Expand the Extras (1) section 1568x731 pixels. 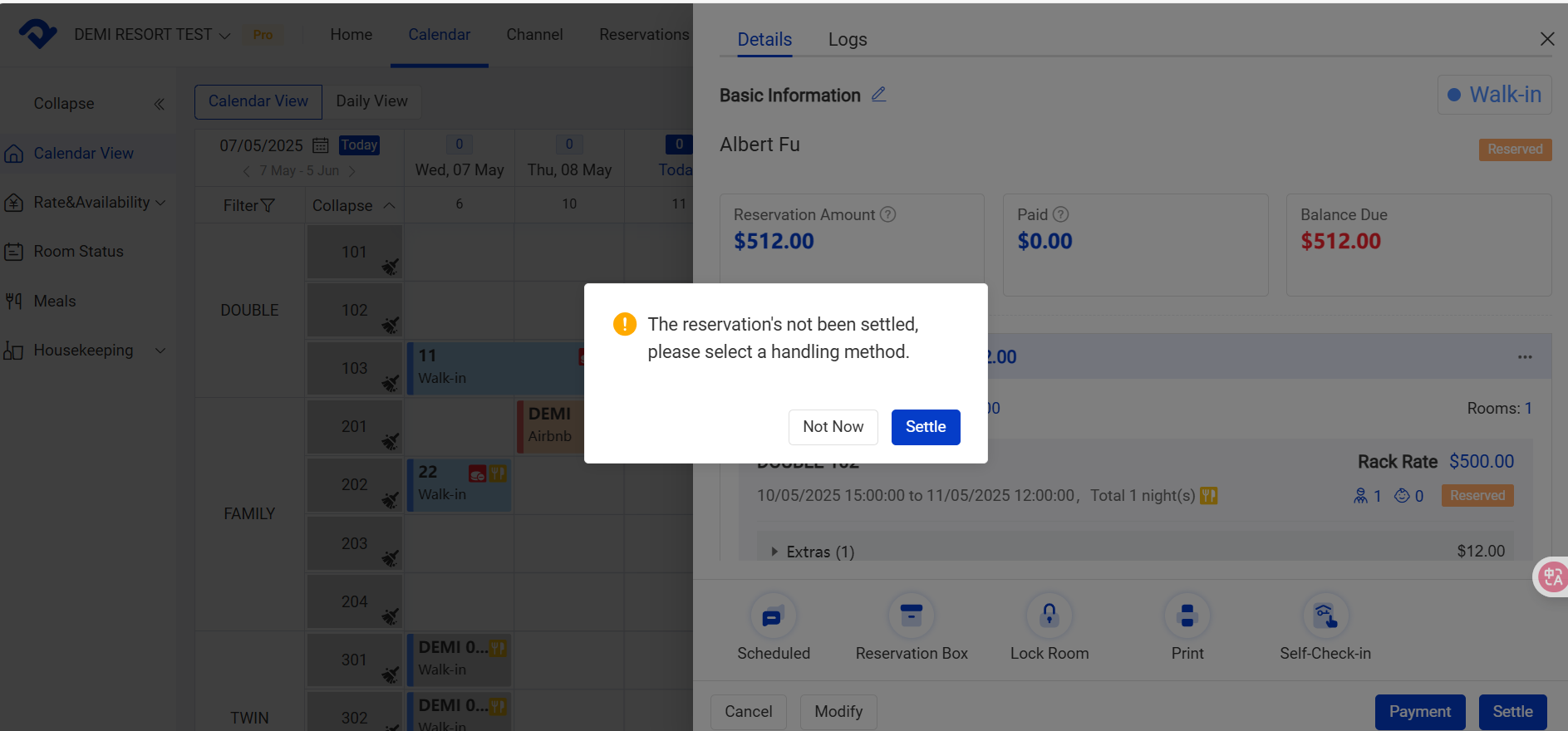point(774,552)
